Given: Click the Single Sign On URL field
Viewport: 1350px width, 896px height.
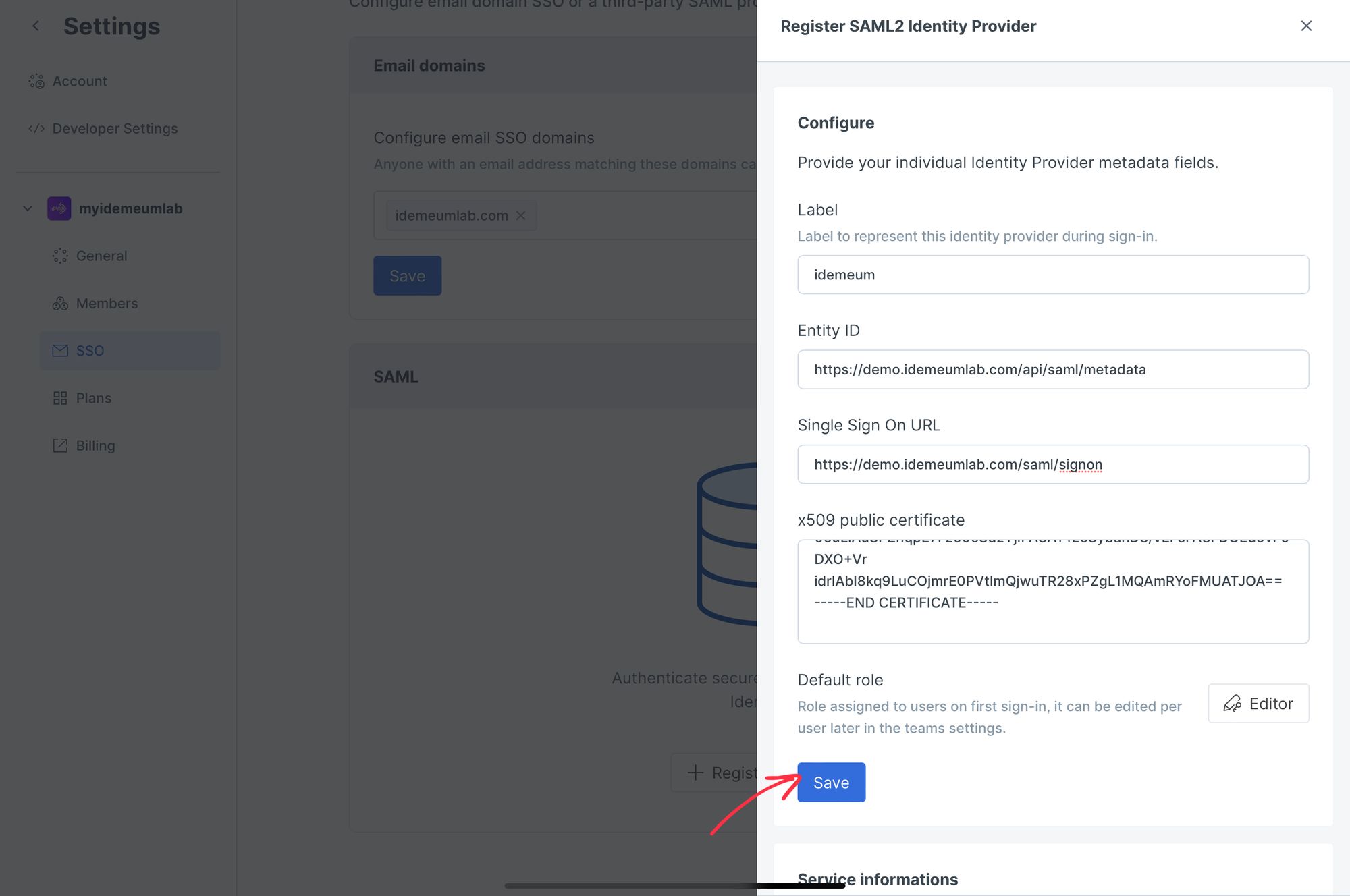Looking at the screenshot, I should [x=1053, y=464].
